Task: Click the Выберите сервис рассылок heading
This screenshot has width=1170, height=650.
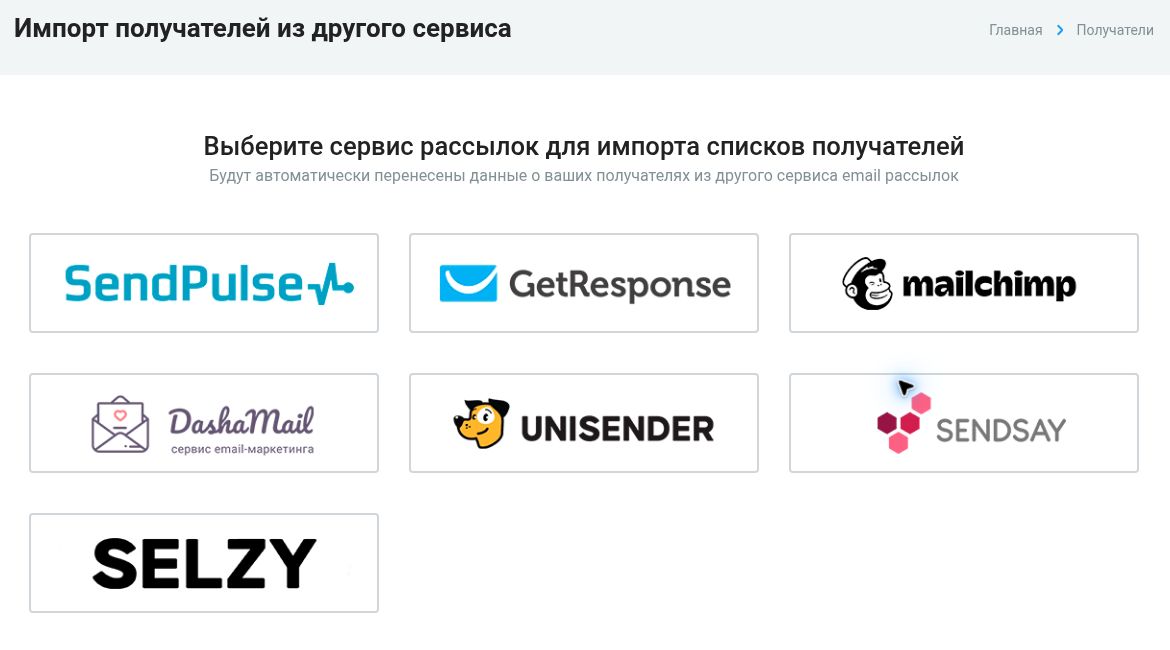Action: tap(584, 146)
